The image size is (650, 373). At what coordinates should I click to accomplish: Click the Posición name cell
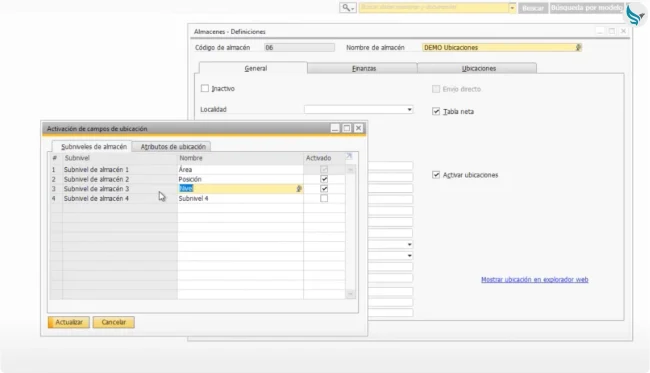[x=240, y=179]
